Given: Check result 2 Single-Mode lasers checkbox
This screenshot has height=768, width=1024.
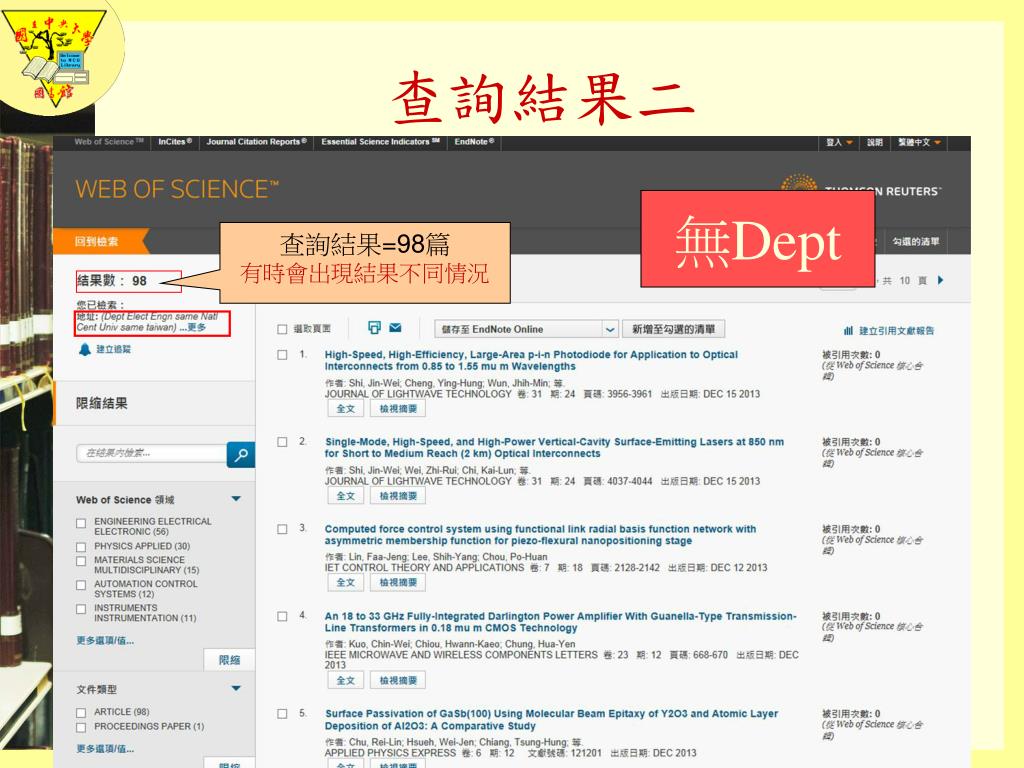Looking at the screenshot, I should pos(282,442).
